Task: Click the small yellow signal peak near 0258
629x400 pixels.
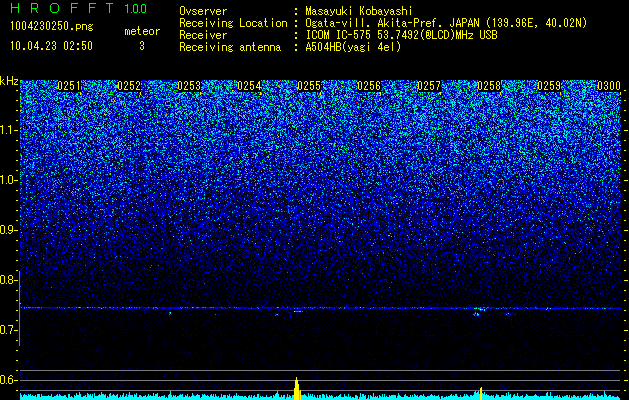Action: [x=481, y=393]
